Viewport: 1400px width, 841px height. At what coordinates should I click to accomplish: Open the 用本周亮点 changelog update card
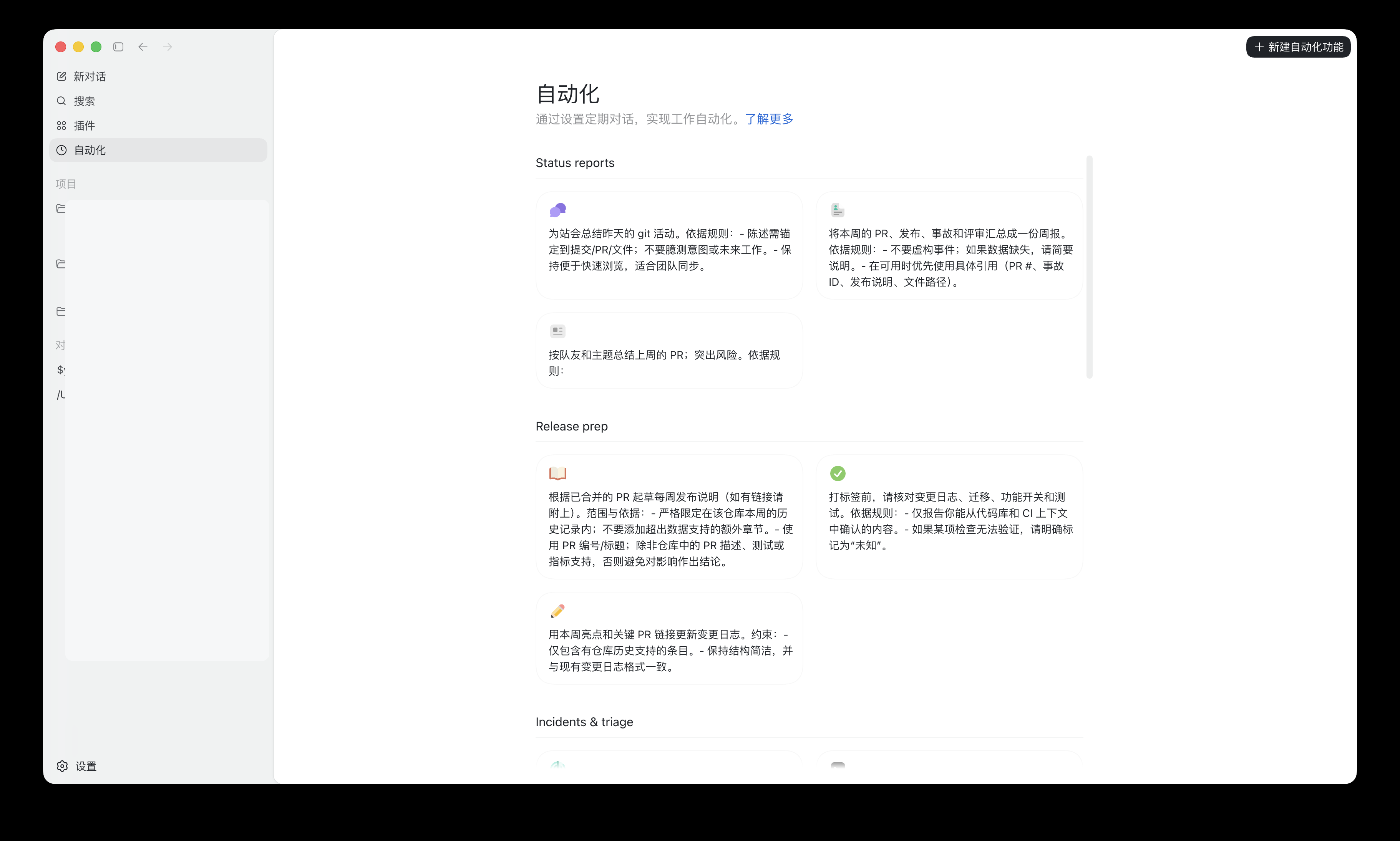click(x=669, y=638)
